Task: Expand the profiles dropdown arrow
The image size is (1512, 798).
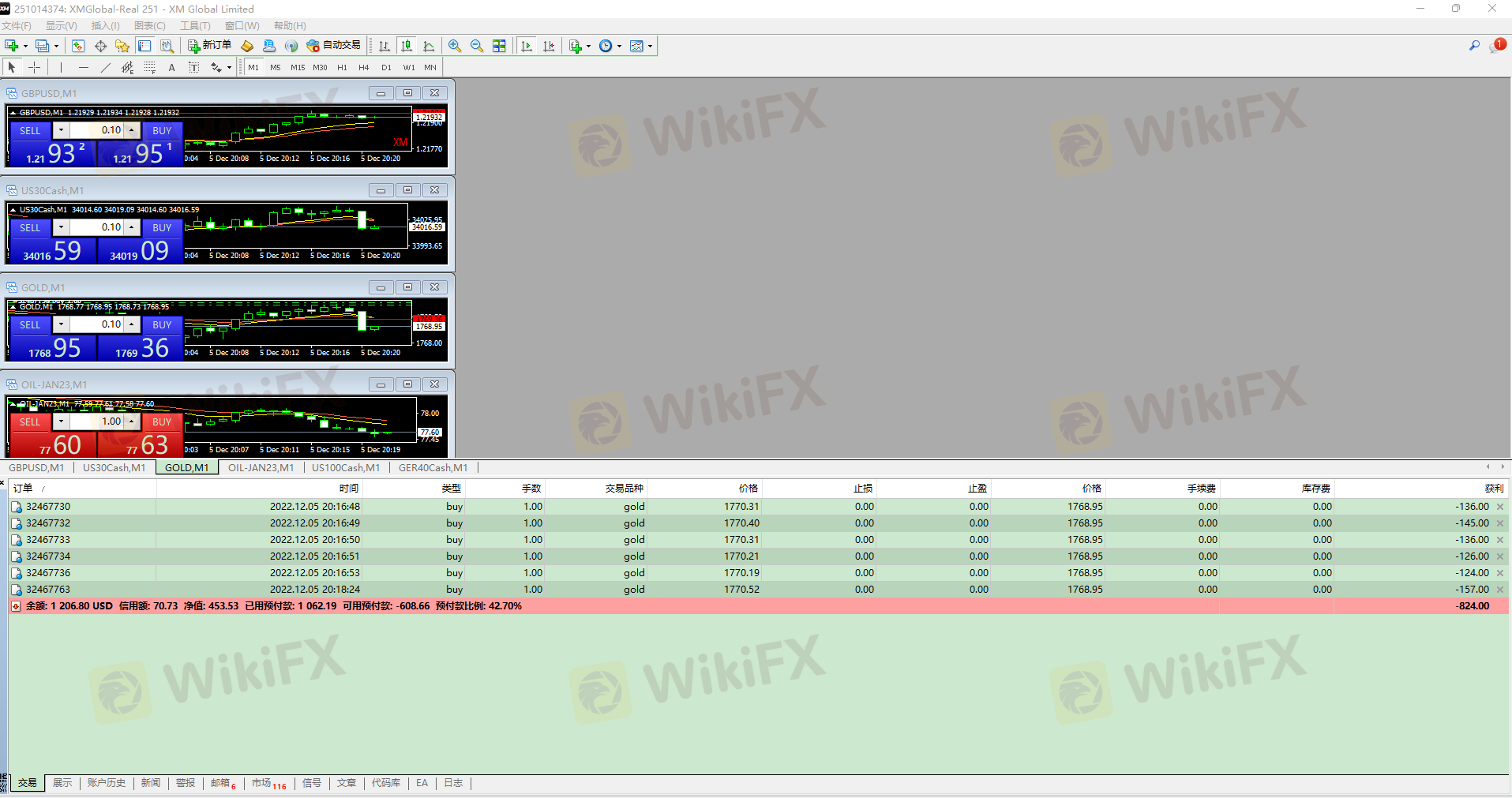Action: 56,46
